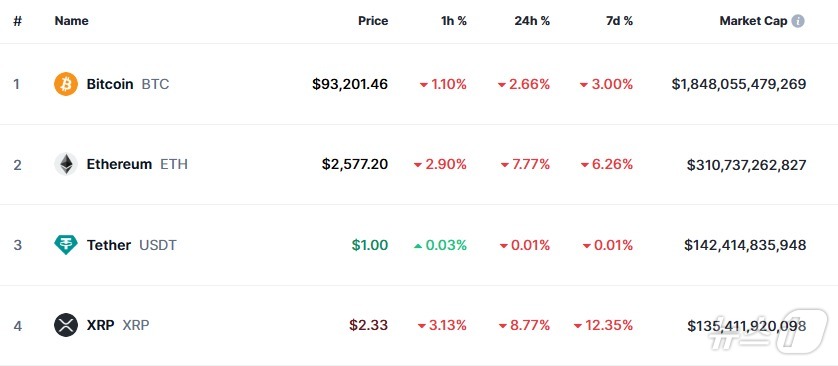Click XRP's 7d down arrow indicator
838x366 pixels.
(x=578, y=325)
